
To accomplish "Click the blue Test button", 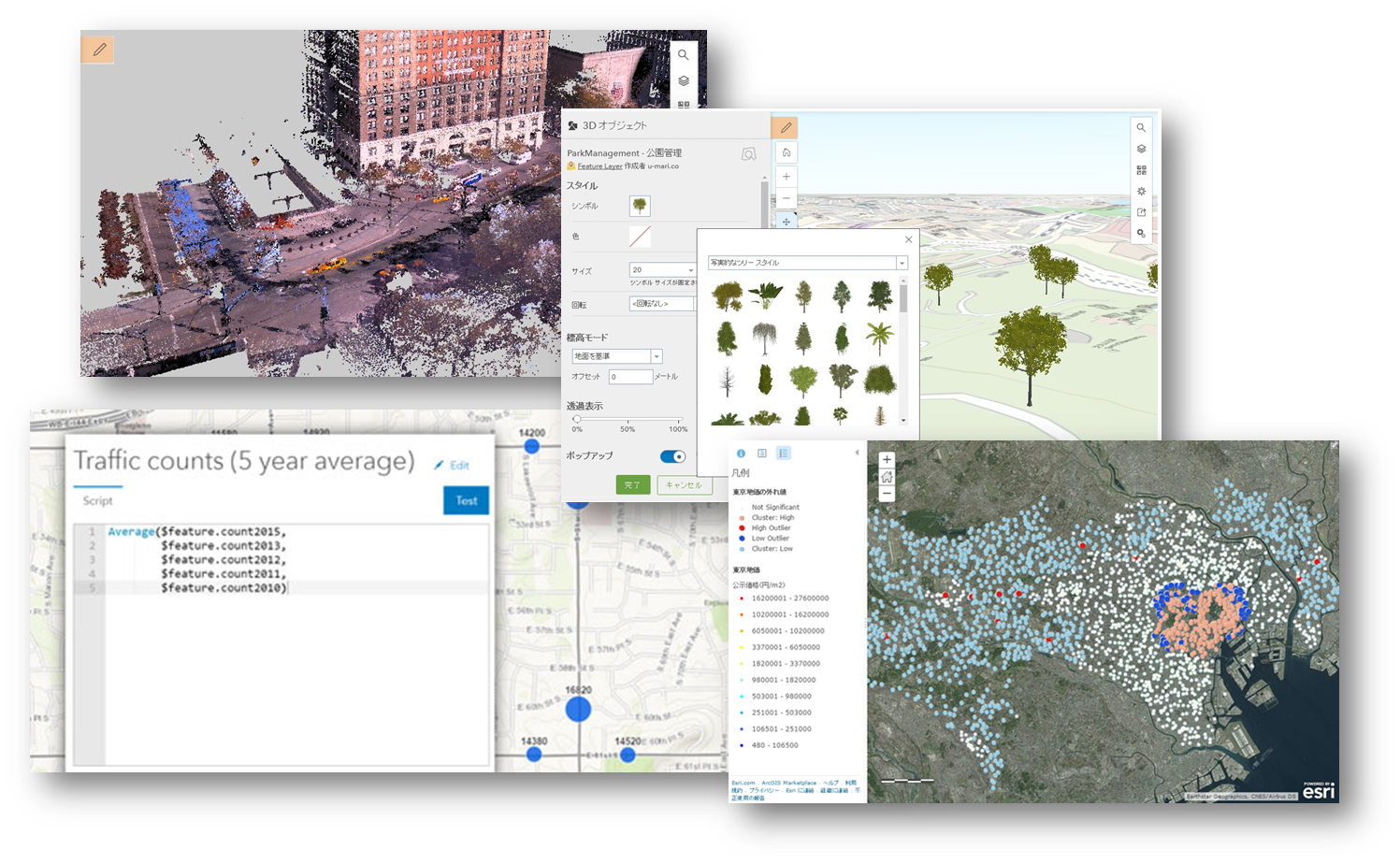I will pos(466,500).
